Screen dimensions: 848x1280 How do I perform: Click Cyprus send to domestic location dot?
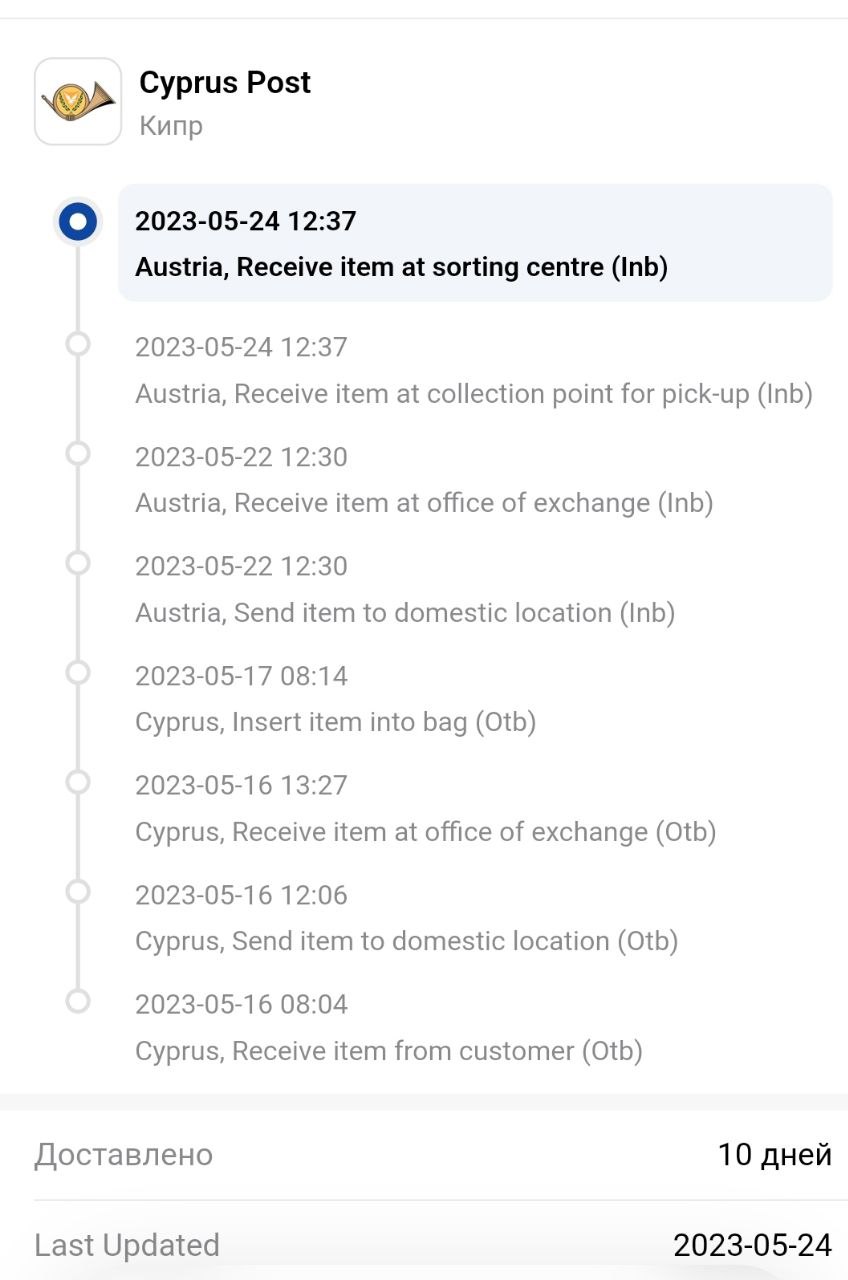point(77,891)
